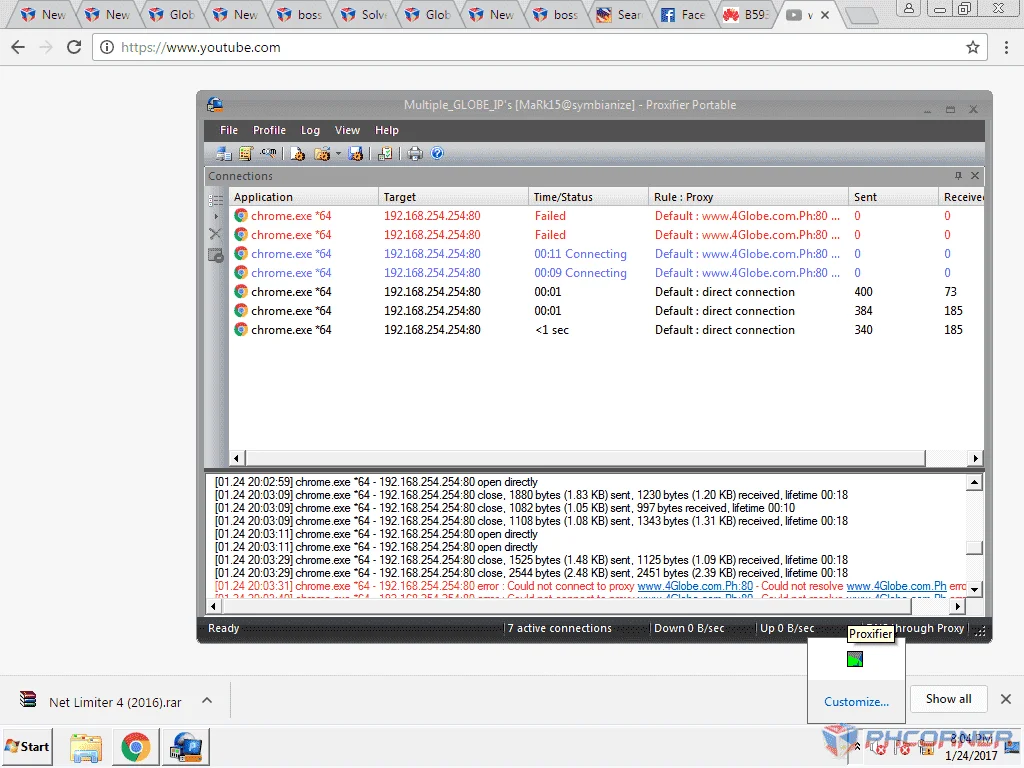Image resolution: width=1024 pixels, height=768 pixels.
Task: Click the log scroll down arrow
Action: tap(974, 588)
